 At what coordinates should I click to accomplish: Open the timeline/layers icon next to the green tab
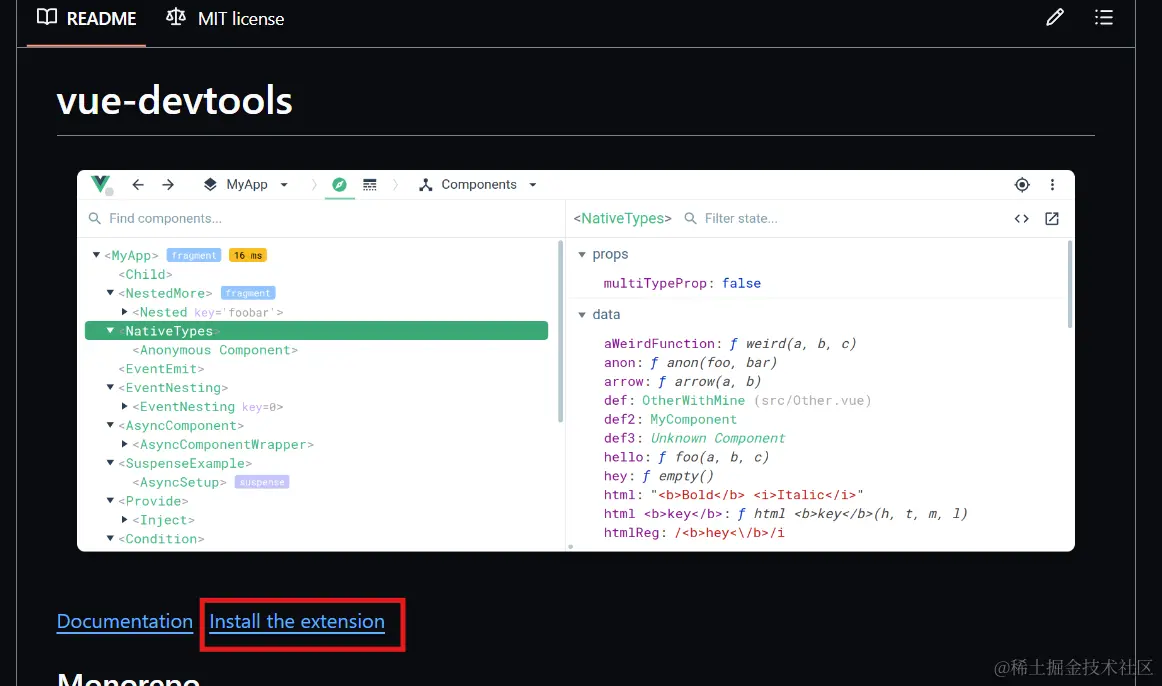370,184
